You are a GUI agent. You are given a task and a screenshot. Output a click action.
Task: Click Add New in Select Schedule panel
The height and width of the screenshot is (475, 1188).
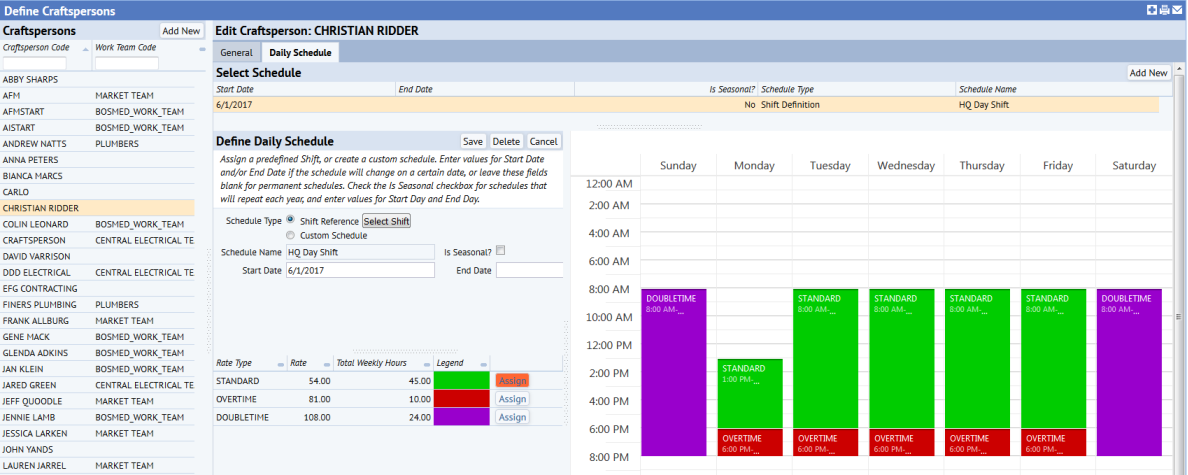(1149, 73)
